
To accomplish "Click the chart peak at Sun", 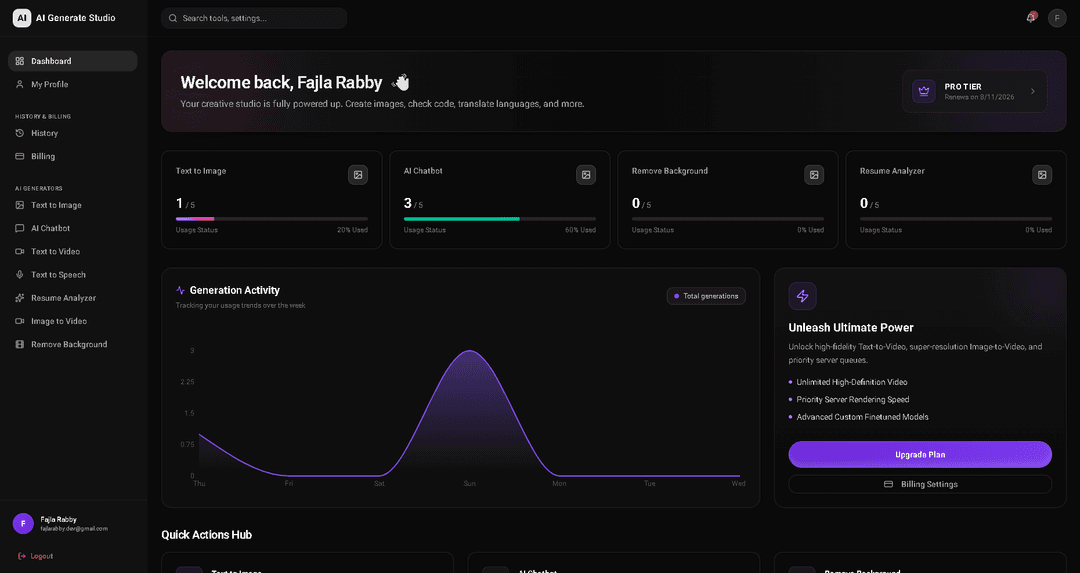I will click(x=470, y=351).
